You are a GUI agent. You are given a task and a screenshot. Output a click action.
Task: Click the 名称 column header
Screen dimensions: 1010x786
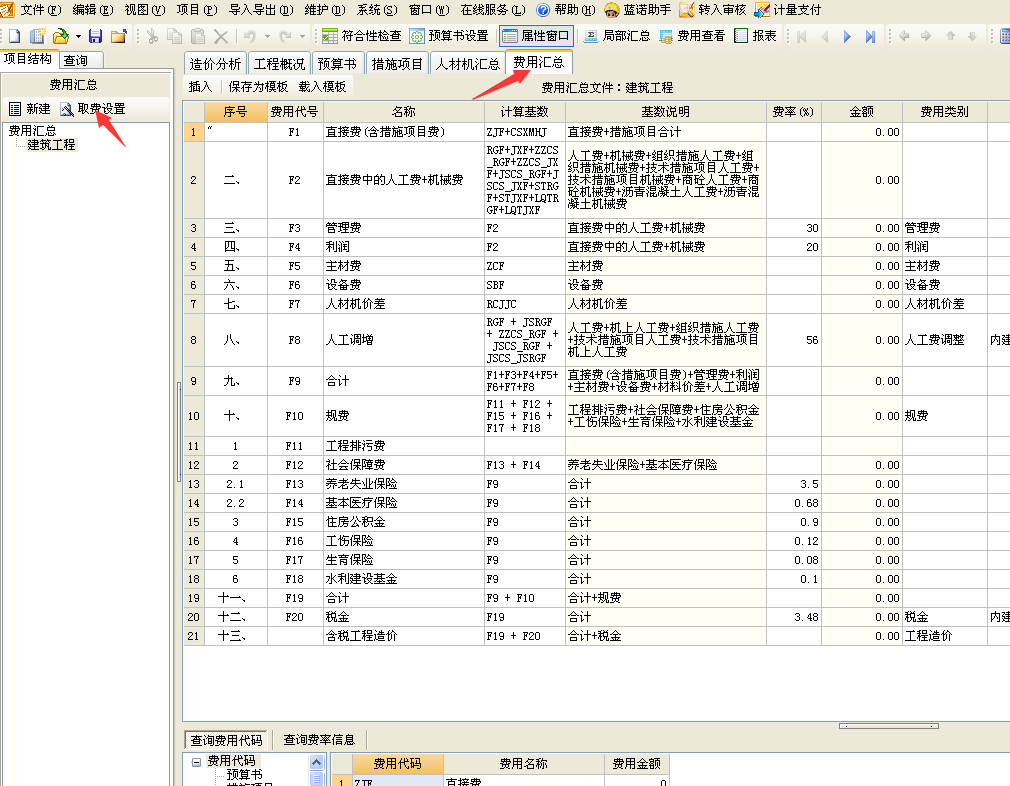(x=403, y=112)
